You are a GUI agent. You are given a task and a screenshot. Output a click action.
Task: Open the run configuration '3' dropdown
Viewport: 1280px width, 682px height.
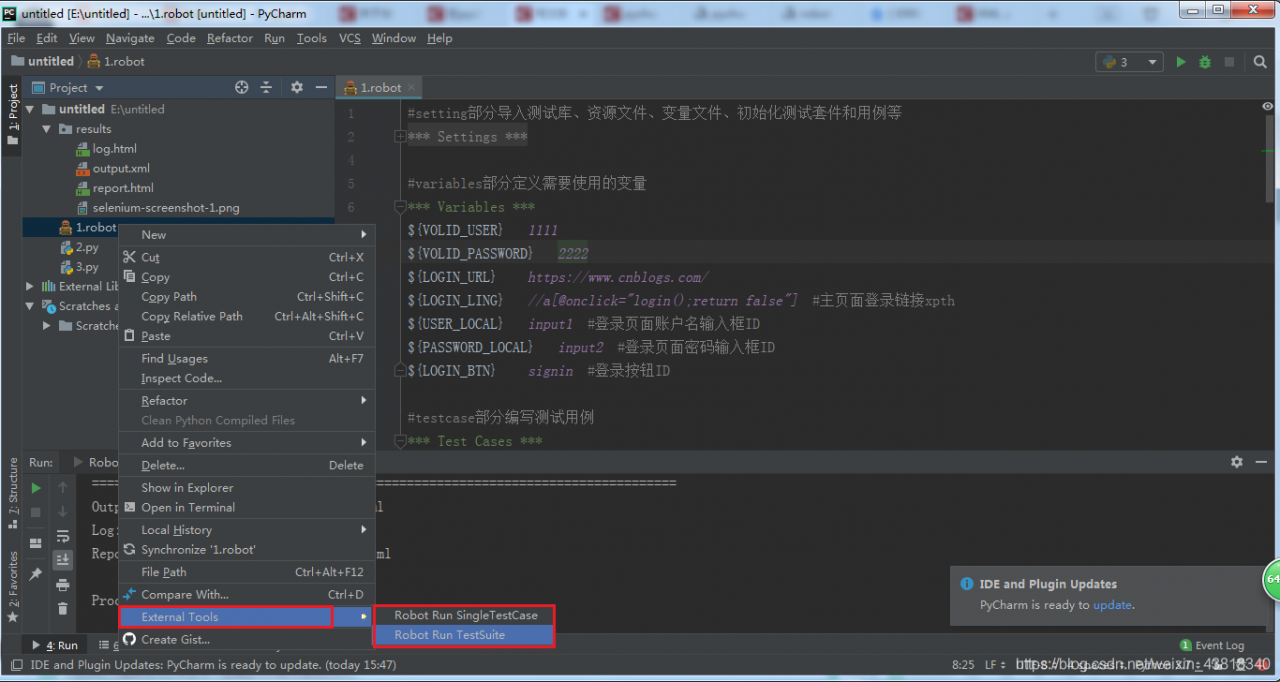coord(1130,62)
